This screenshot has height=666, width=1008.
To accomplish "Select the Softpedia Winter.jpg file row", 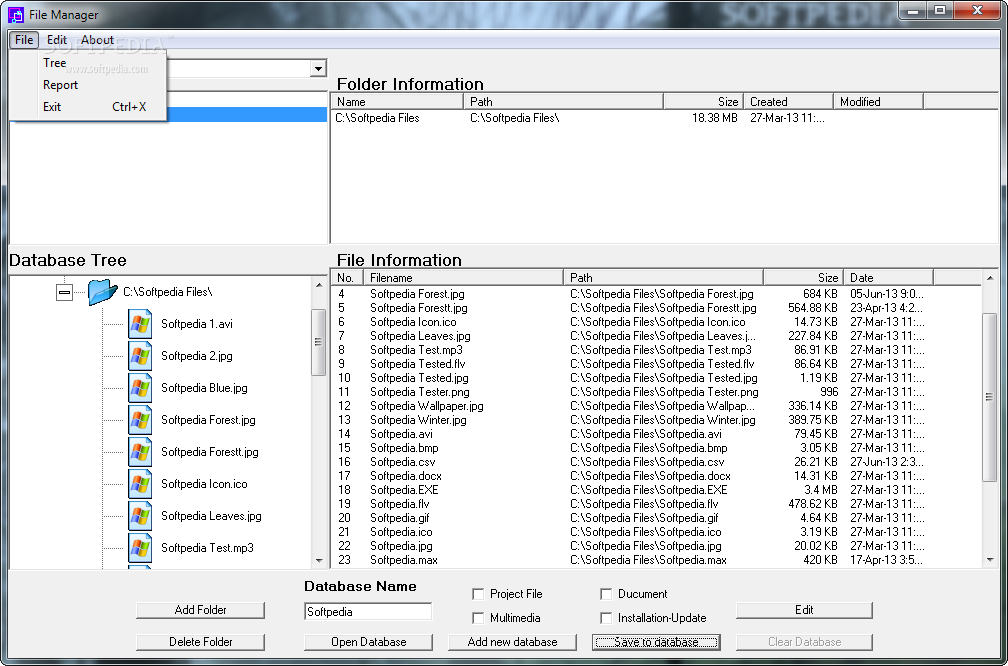I will click(x=656, y=420).
